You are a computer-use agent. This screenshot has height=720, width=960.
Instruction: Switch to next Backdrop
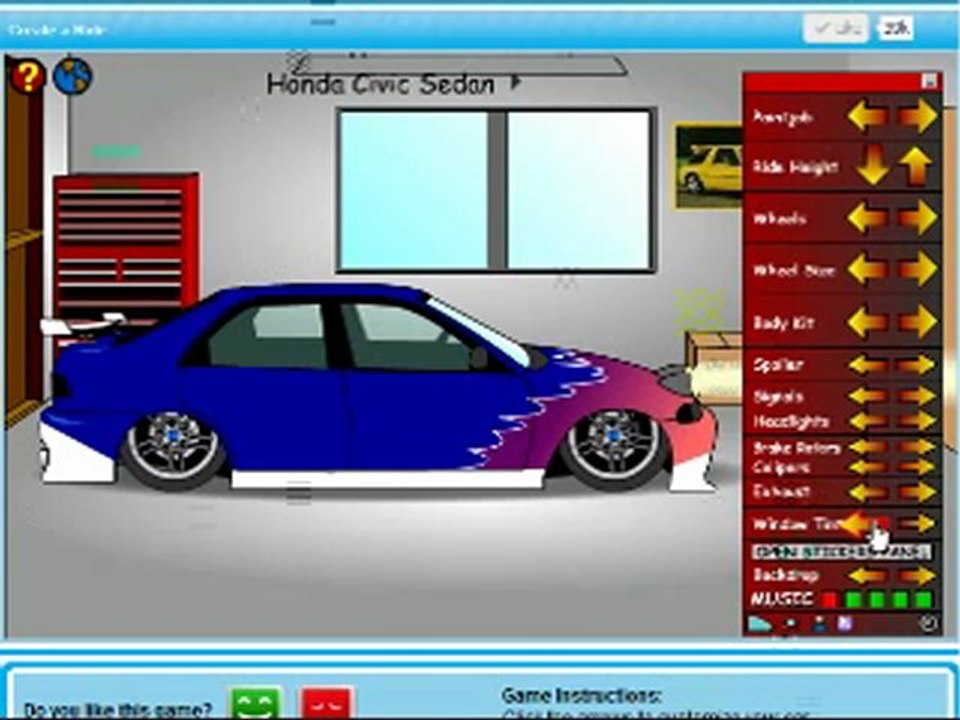[x=918, y=576]
